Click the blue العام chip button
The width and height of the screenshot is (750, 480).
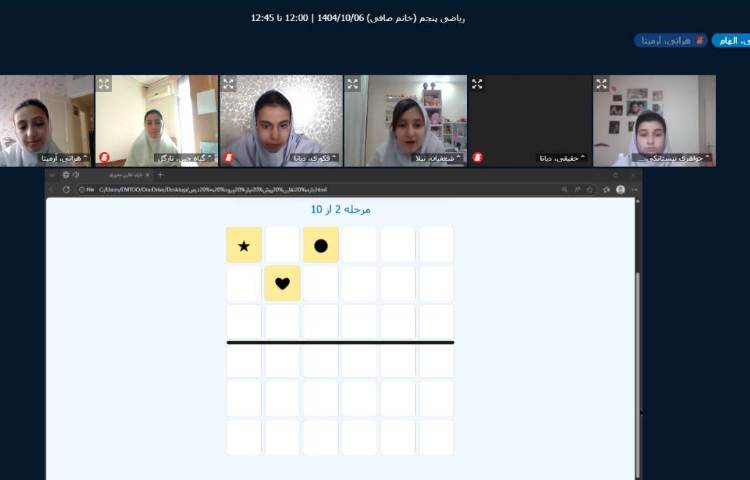731,41
